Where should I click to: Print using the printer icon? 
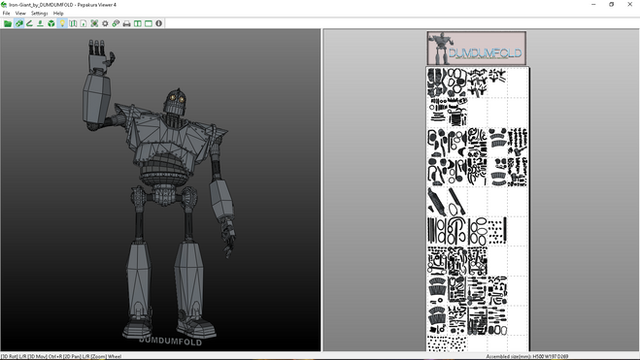[127, 24]
